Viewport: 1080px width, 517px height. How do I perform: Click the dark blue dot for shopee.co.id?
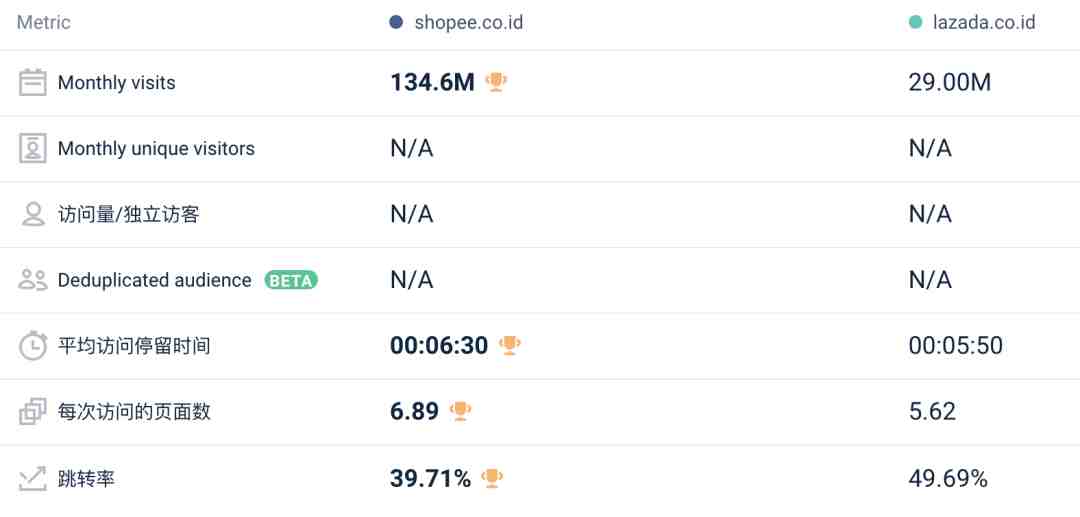tap(396, 22)
